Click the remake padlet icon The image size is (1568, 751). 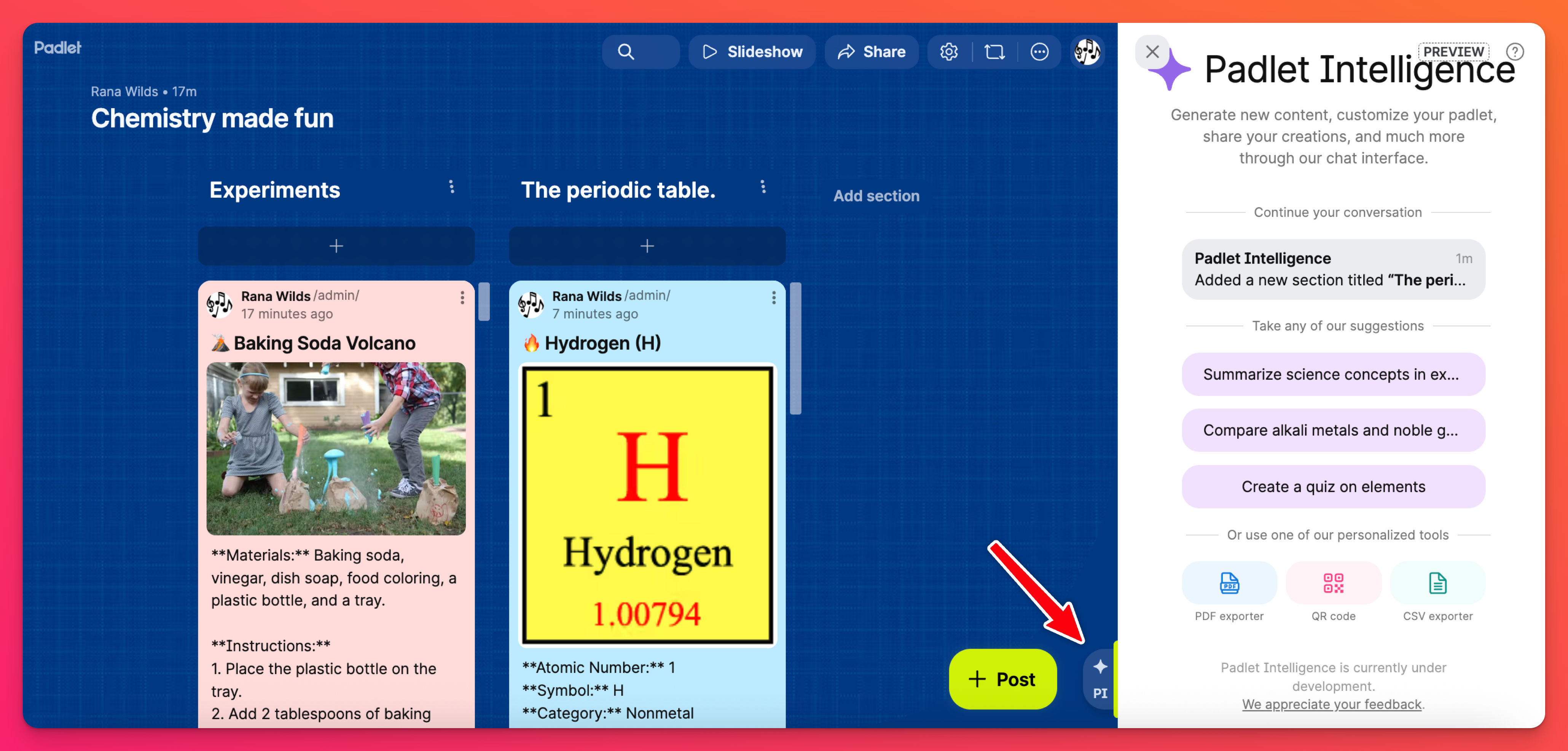[x=994, y=52]
